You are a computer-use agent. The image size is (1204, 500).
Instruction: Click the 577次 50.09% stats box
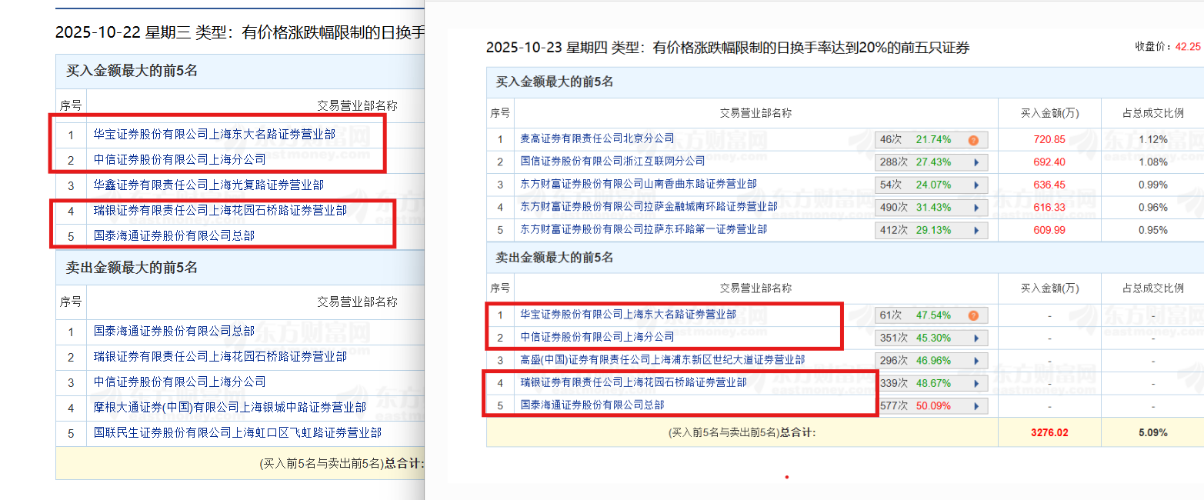[x=932, y=406]
